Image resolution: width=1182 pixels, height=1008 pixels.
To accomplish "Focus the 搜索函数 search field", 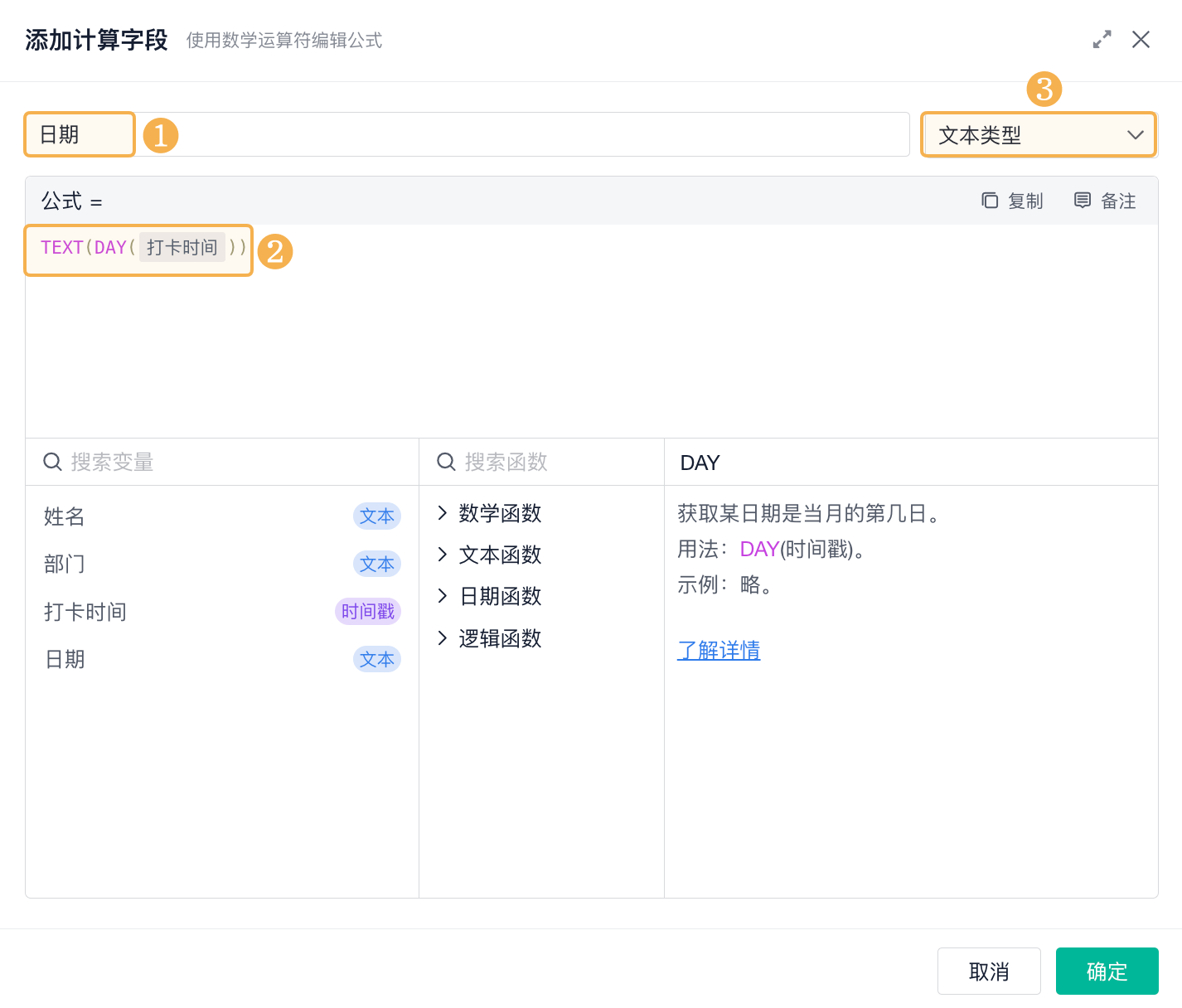I will (541, 462).
